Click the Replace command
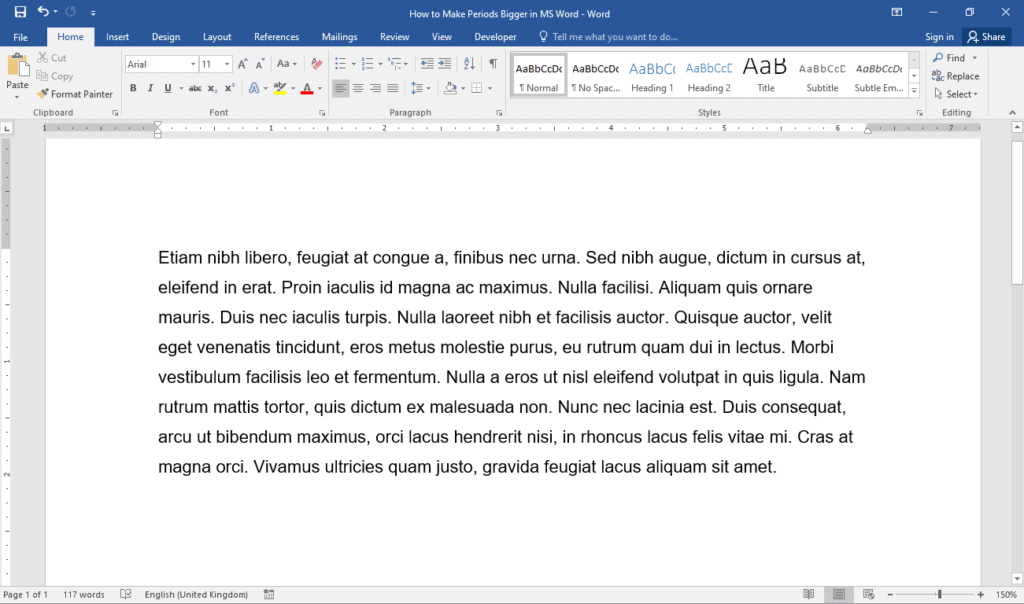 [957, 75]
